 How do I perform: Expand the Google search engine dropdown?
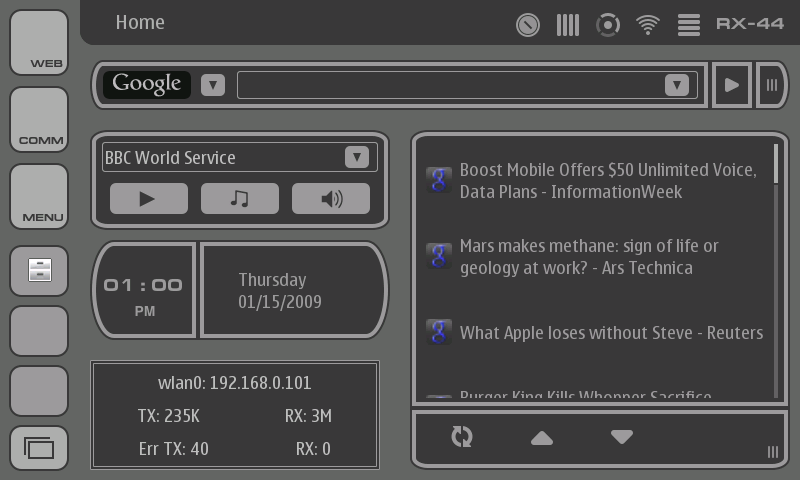213,85
